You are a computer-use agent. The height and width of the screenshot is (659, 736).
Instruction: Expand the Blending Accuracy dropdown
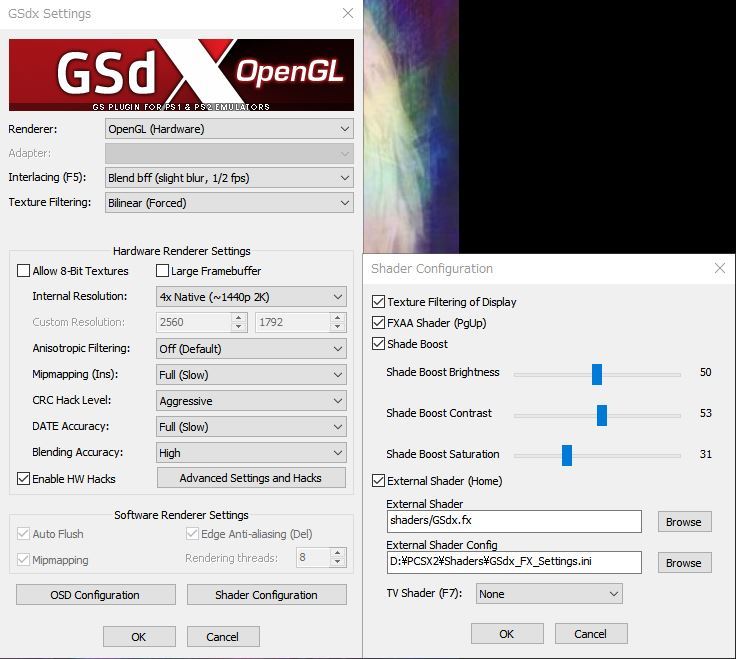point(251,453)
